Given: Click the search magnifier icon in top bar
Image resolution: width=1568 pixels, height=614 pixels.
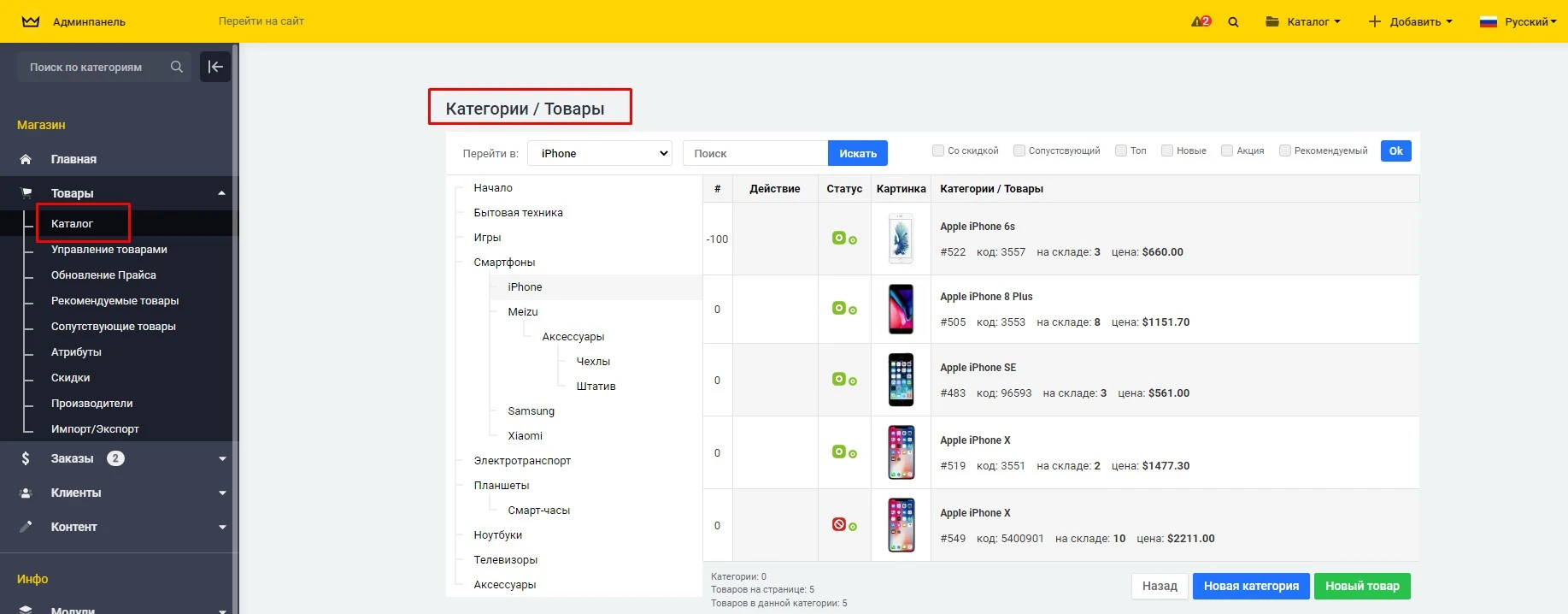Looking at the screenshot, I should (1233, 22).
